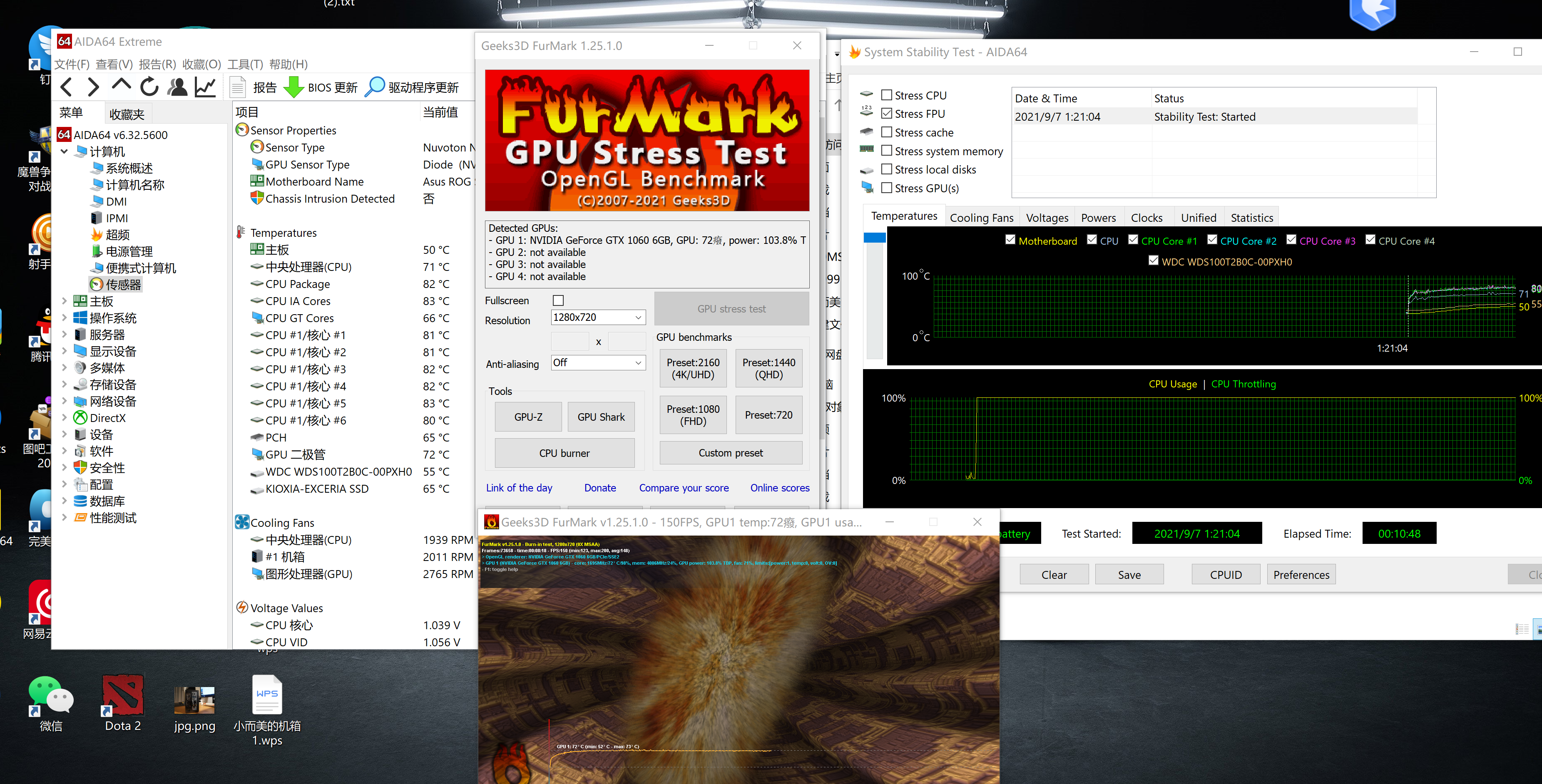Image resolution: width=1542 pixels, height=784 pixels.
Task: Click Preset:1080 (FHD) benchmark button
Action: pos(693,415)
